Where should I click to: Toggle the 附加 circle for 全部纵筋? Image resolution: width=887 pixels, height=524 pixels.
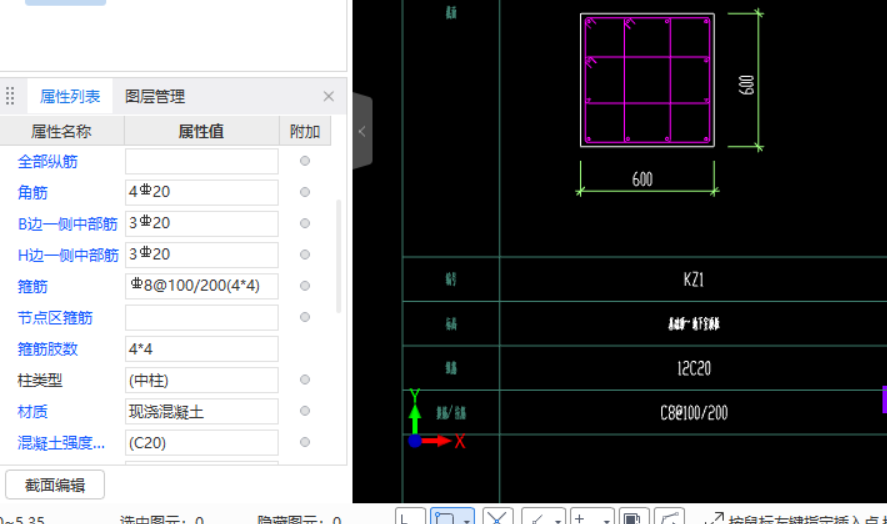click(305, 161)
